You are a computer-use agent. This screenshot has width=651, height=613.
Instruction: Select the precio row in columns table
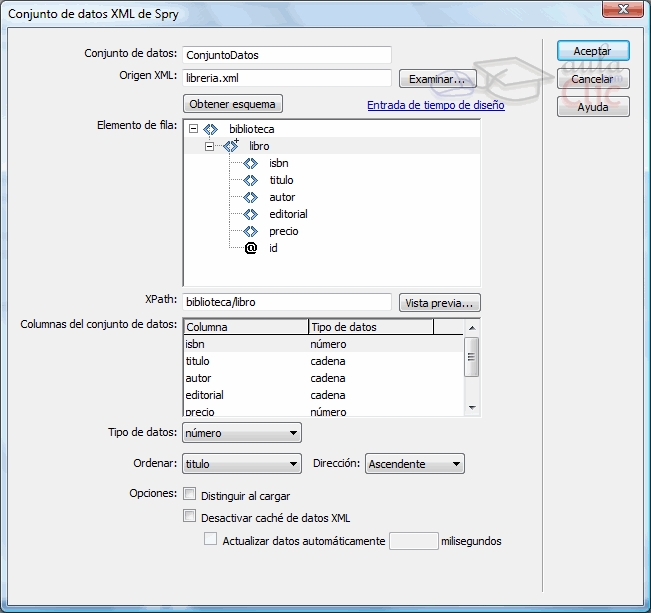pyautogui.click(x=323, y=411)
